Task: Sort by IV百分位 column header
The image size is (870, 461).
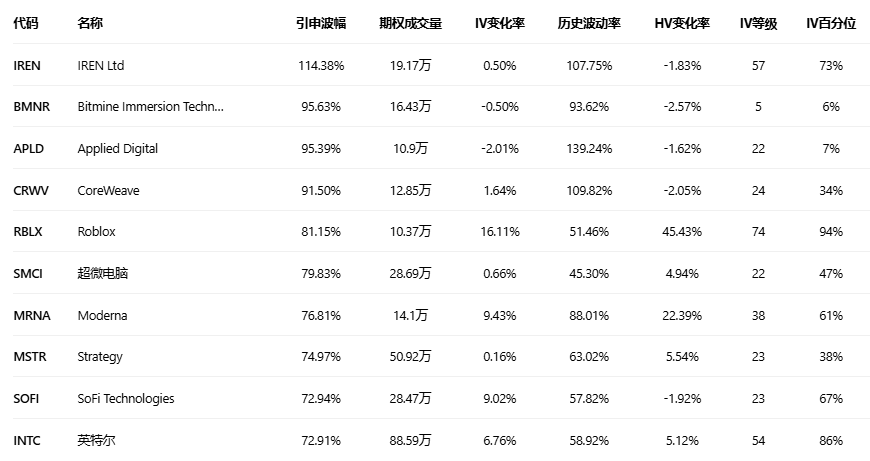Action: click(x=831, y=23)
